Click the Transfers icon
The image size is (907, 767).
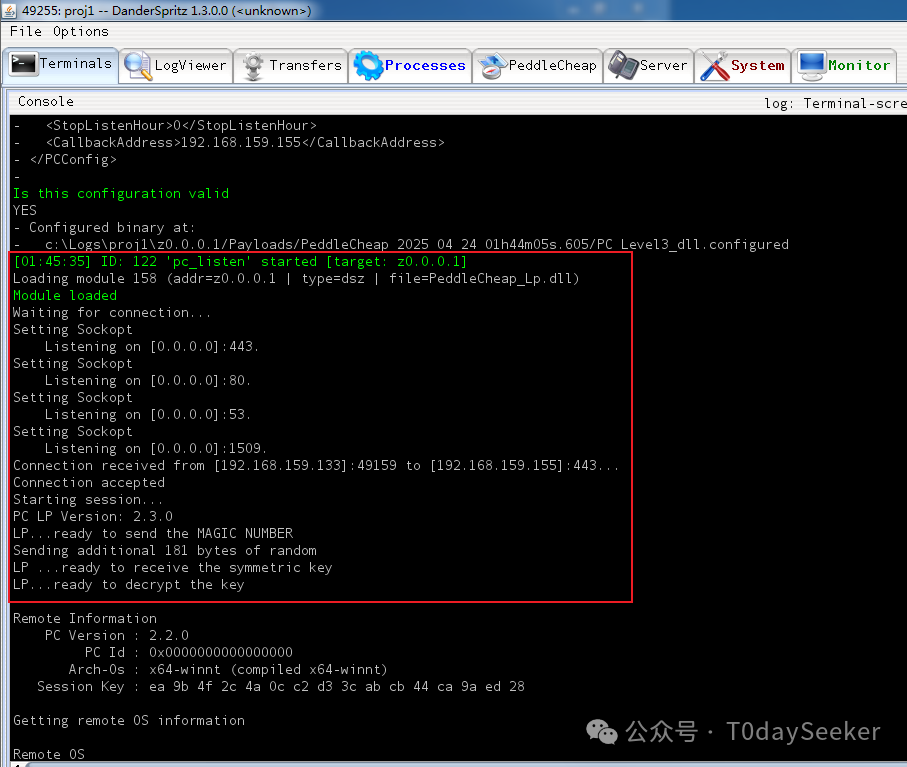point(253,66)
